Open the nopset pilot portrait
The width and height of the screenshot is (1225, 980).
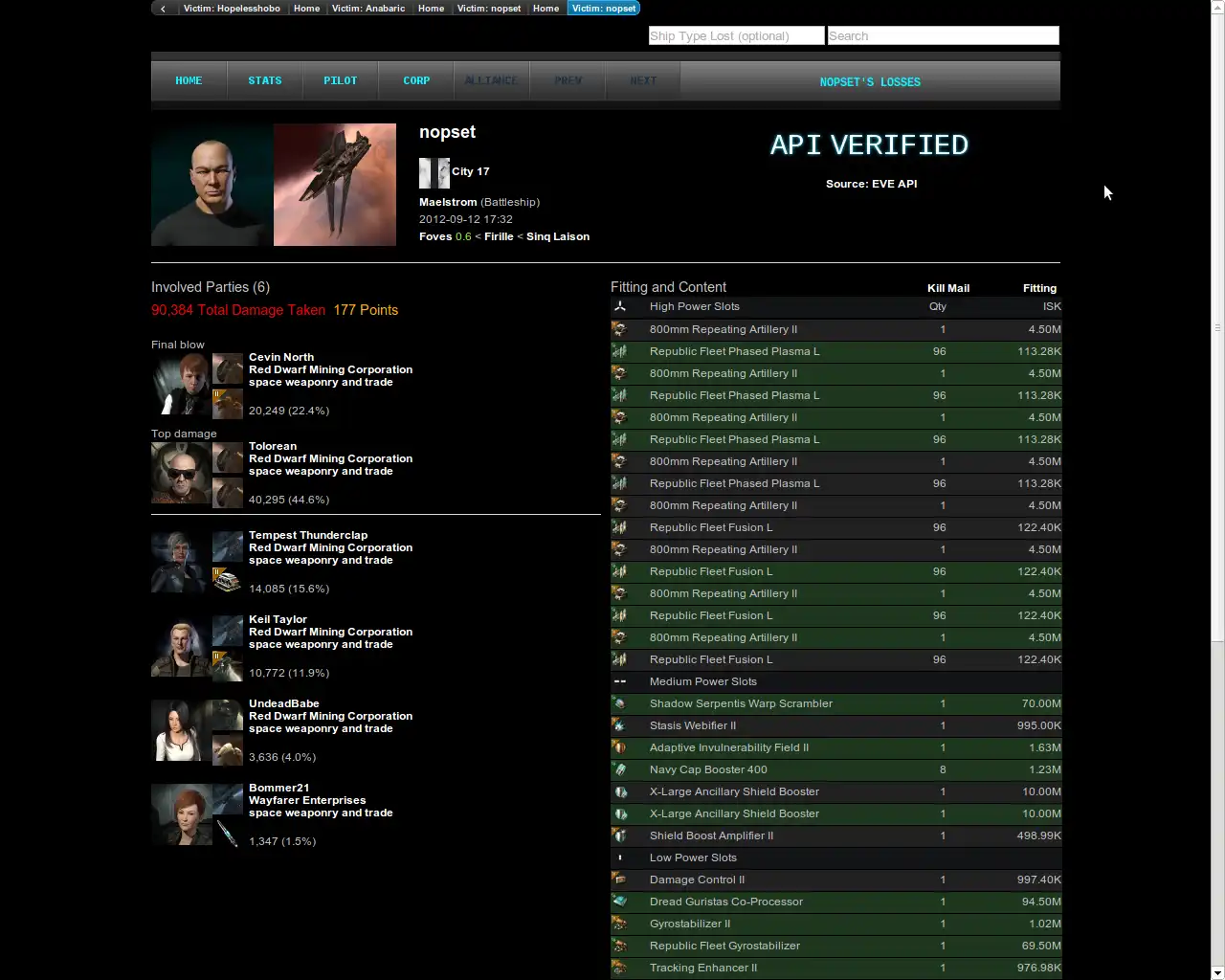212,185
